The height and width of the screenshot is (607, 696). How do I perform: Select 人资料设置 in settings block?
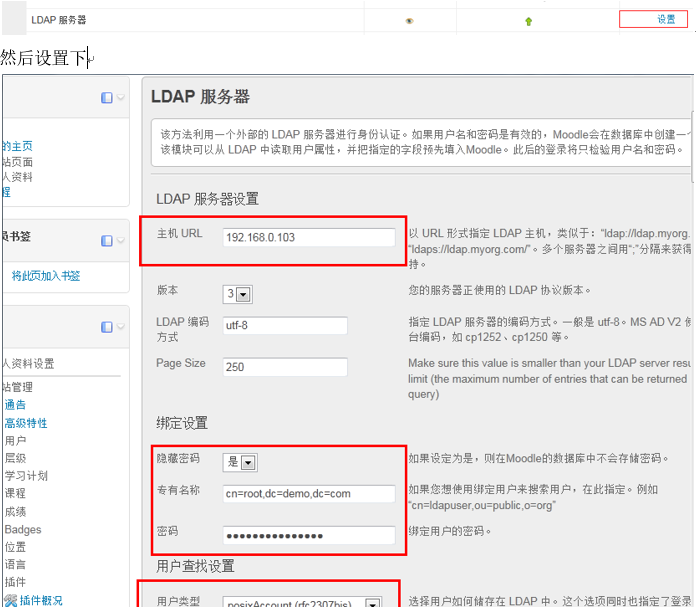point(28,364)
